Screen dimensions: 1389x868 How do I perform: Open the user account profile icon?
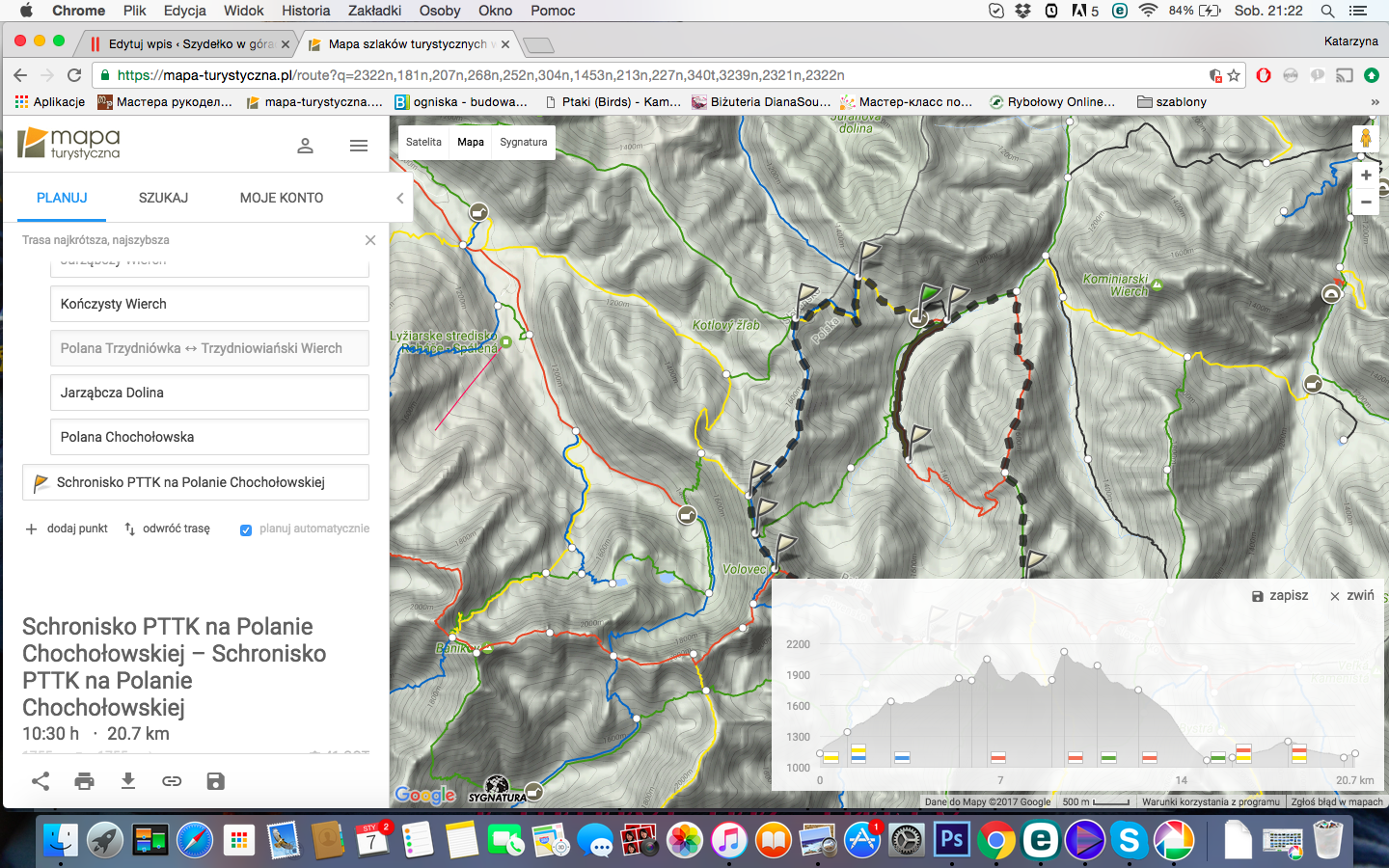pyautogui.click(x=305, y=146)
